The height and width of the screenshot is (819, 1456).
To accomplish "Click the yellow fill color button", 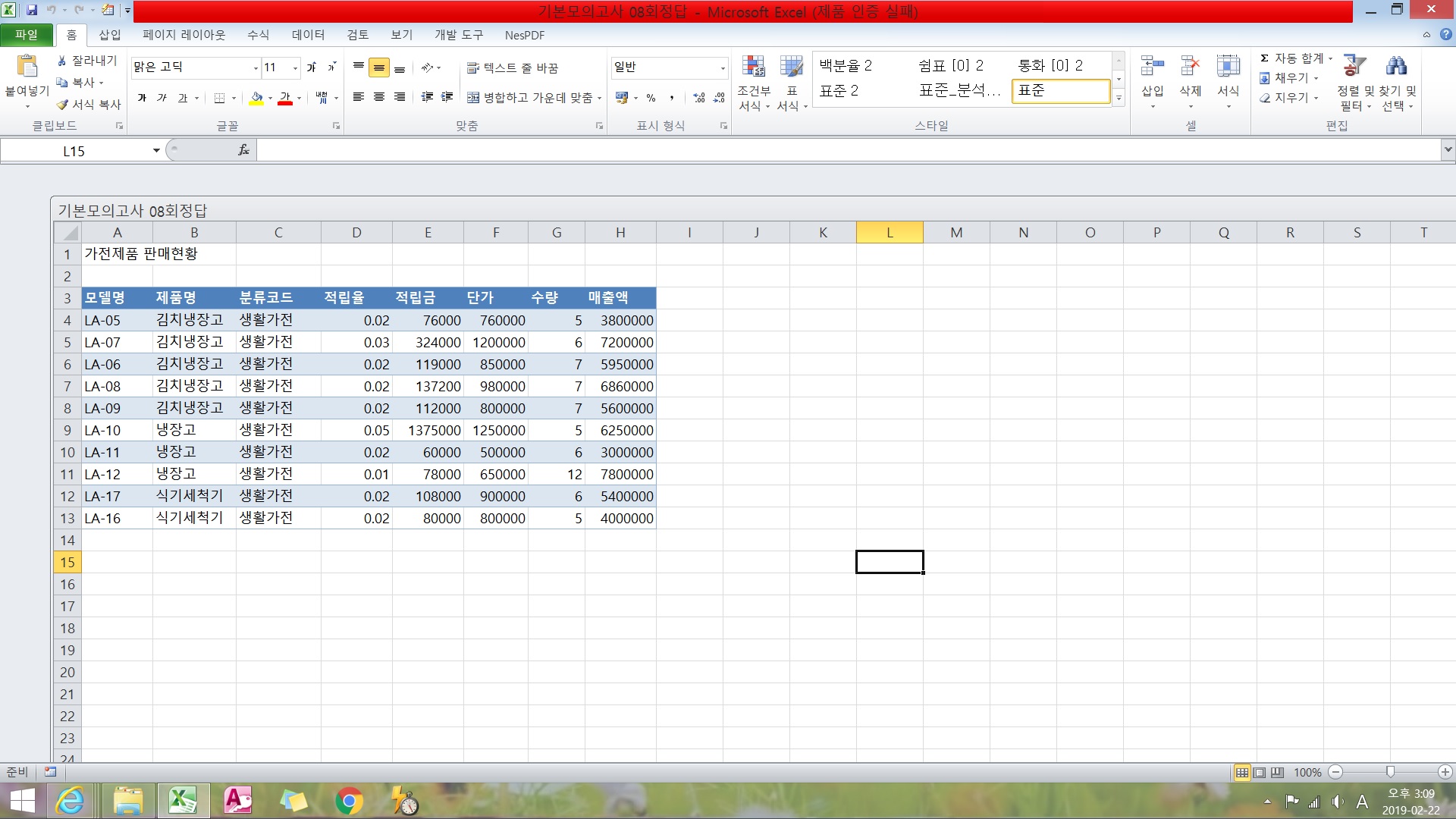I will click(256, 98).
